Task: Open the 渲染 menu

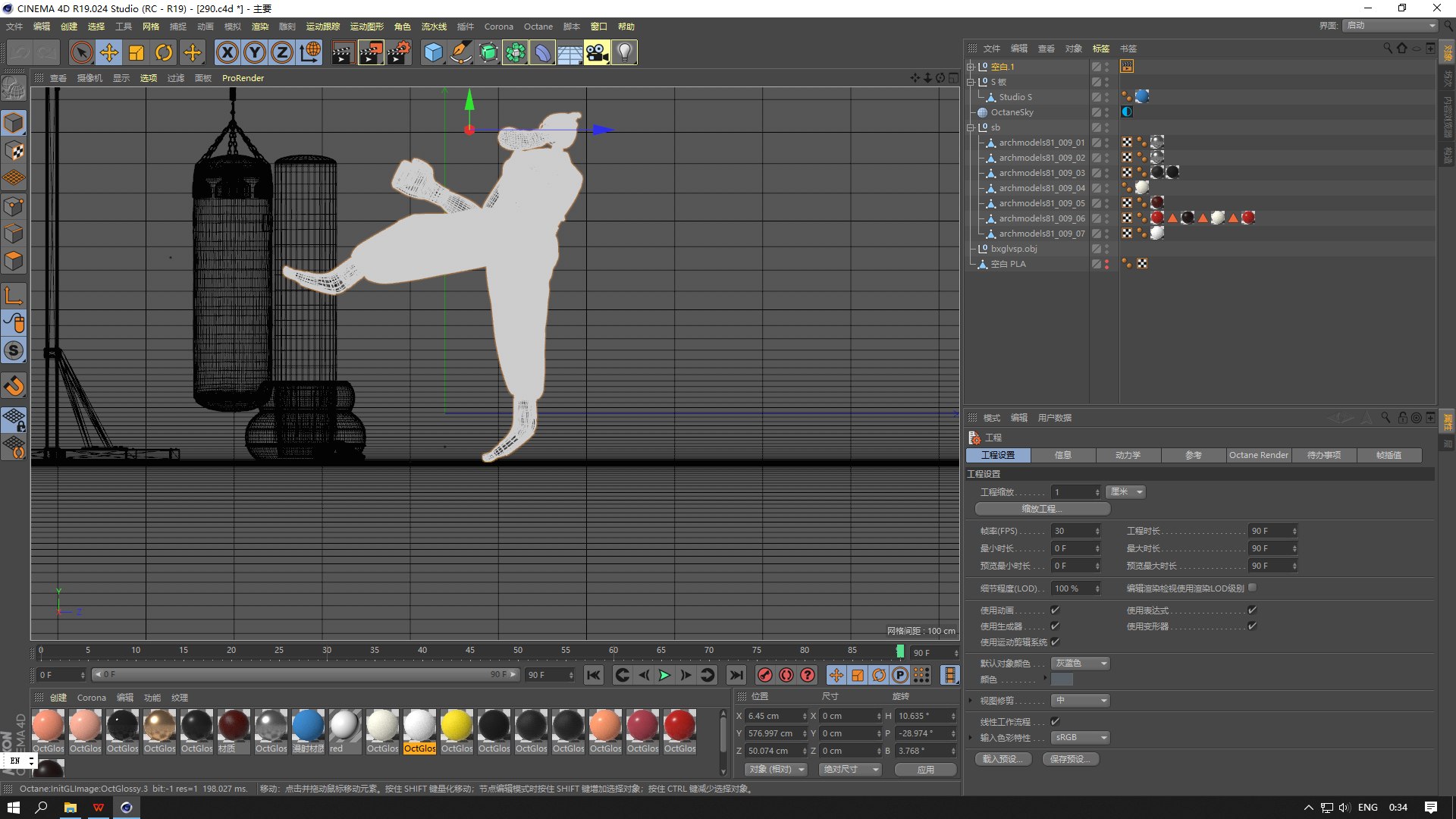Action: pos(260,27)
